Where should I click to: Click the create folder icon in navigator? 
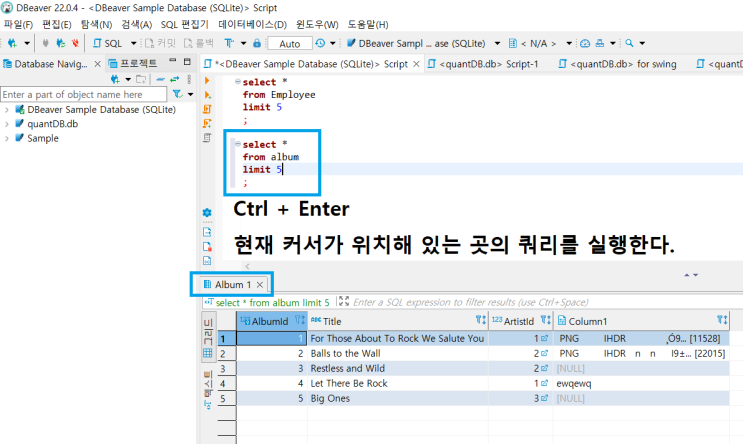tap(141, 79)
